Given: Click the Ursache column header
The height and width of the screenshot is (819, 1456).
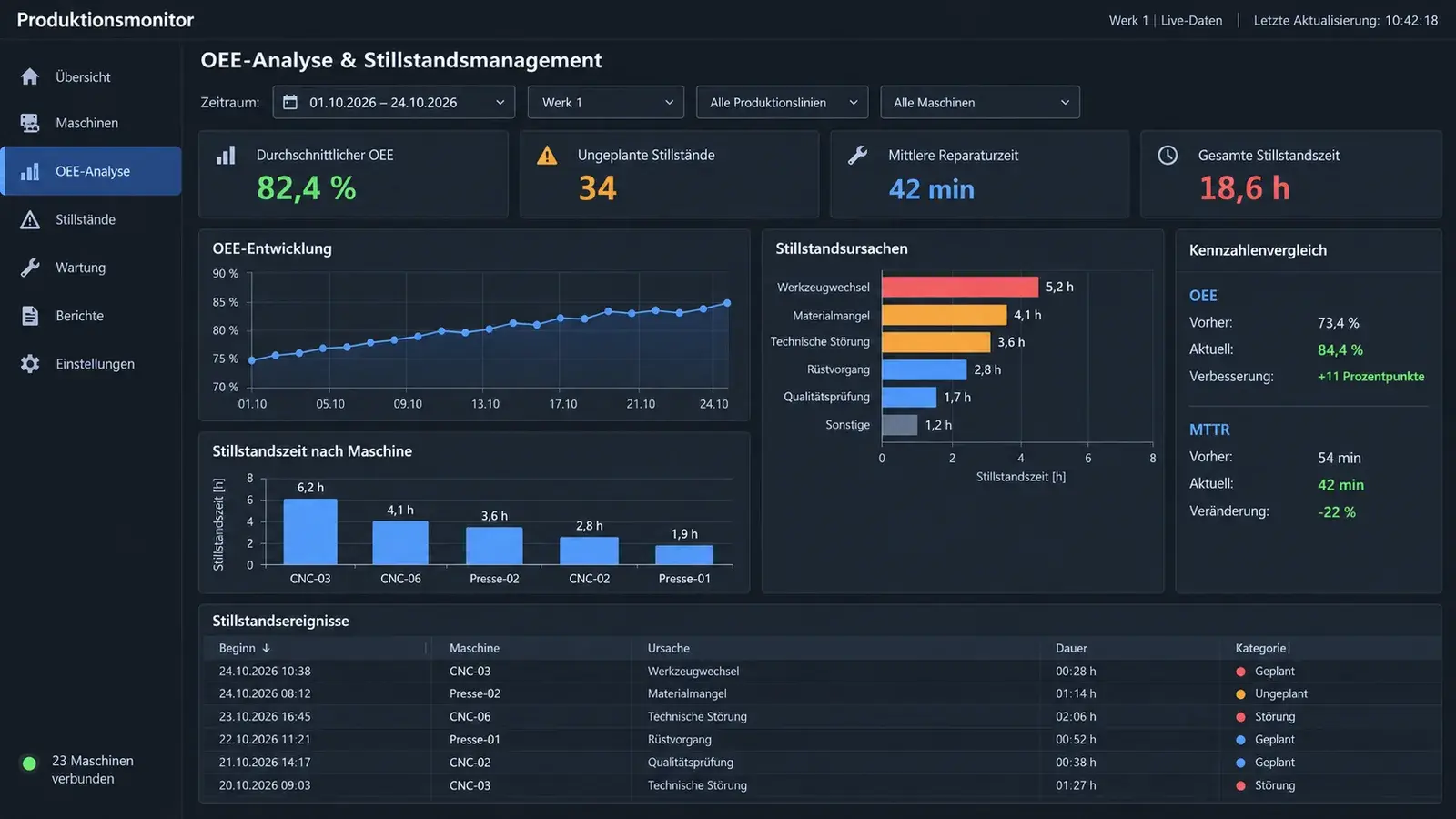Looking at the screenshot, I should pos(669,648).
